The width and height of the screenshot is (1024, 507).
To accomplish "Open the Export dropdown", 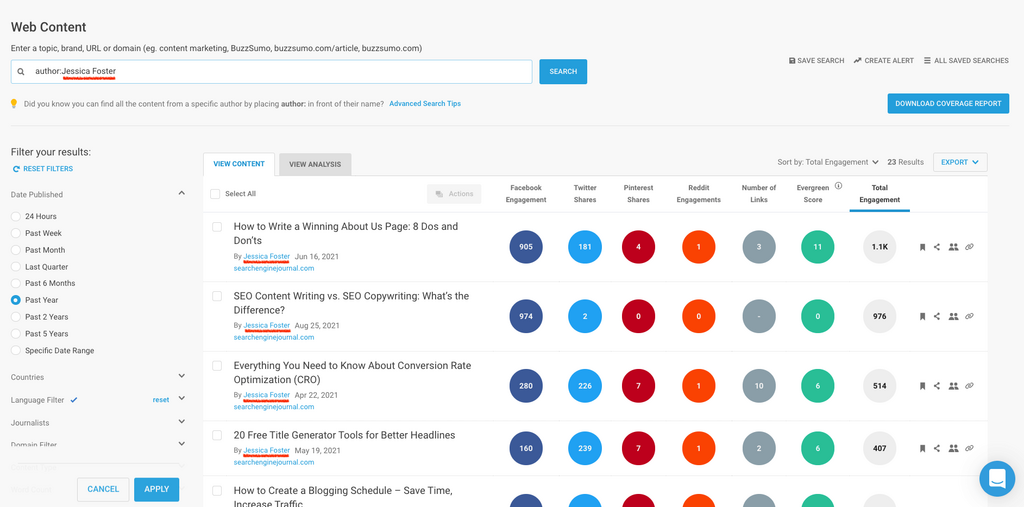I will pos(960,162).
